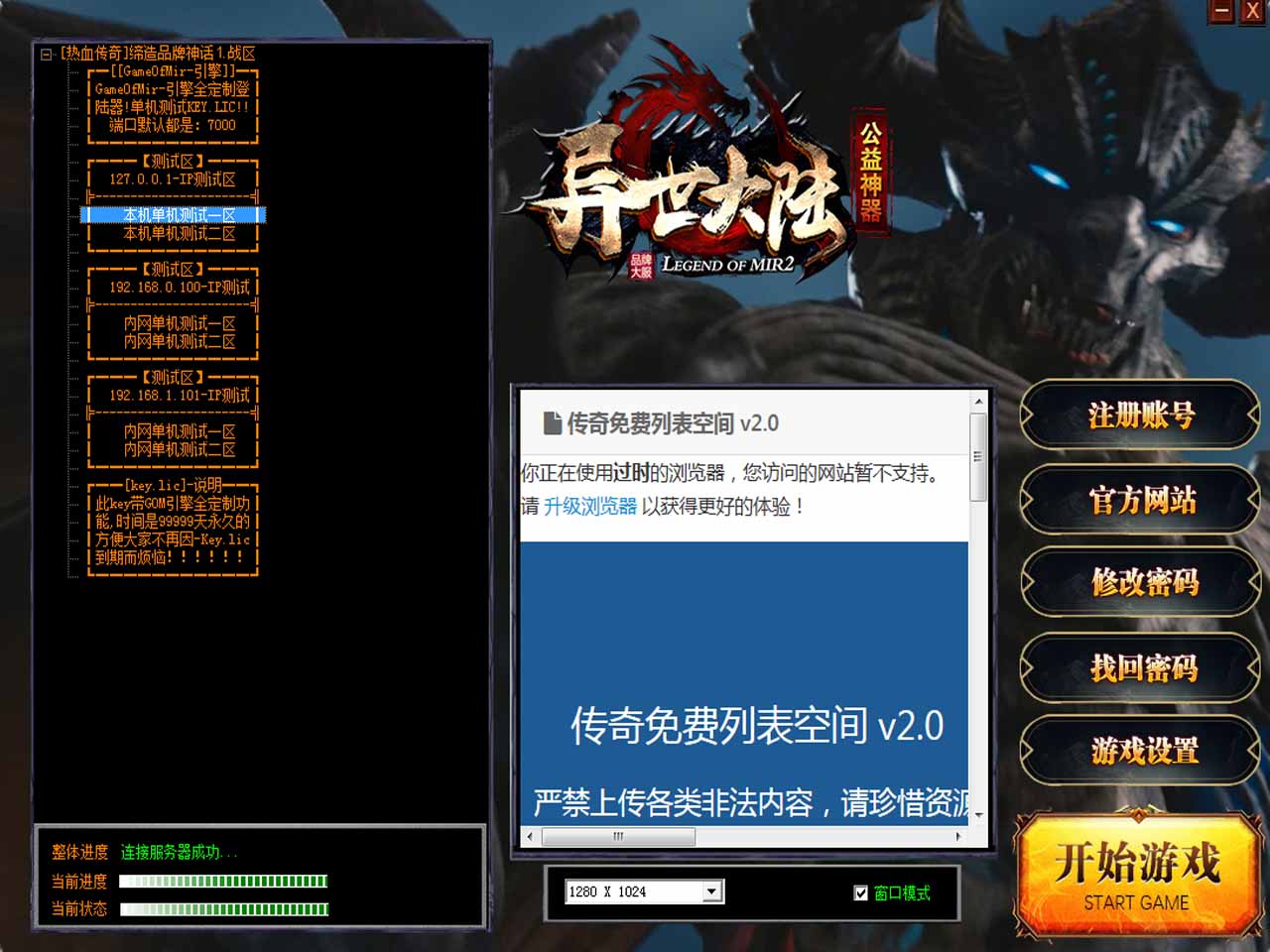Click the right arrow of horizontal scrollbar

957,836
